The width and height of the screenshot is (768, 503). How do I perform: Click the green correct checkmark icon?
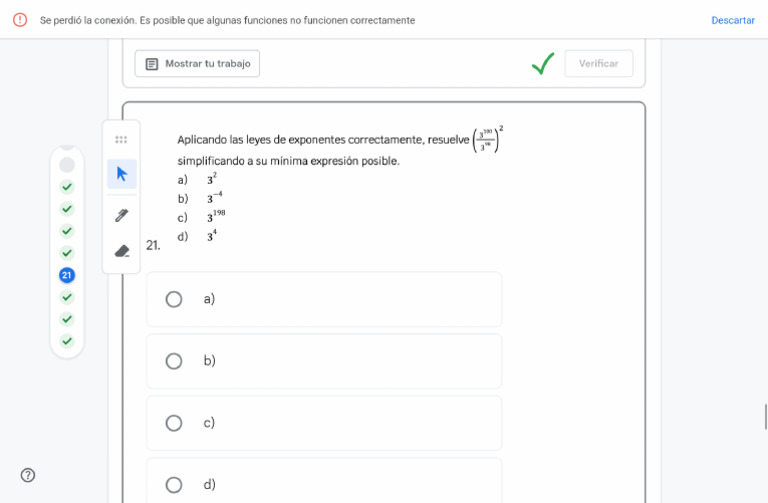click(x=543, y=64)
